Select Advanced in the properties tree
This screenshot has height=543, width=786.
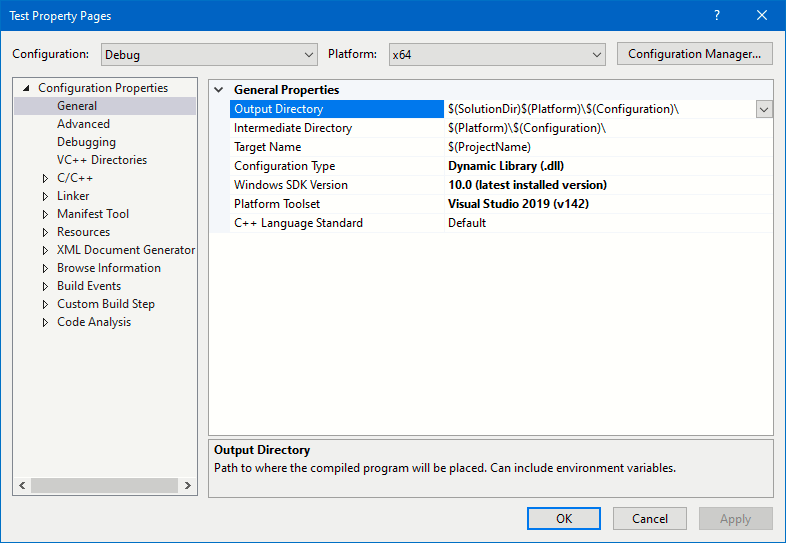coord(83,124)
